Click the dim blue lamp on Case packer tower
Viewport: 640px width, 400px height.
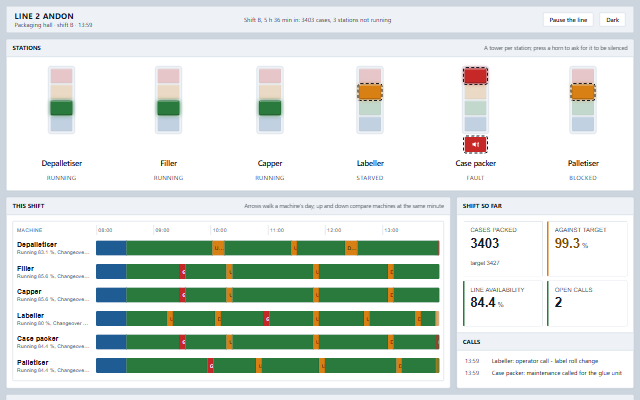(475, 124)
